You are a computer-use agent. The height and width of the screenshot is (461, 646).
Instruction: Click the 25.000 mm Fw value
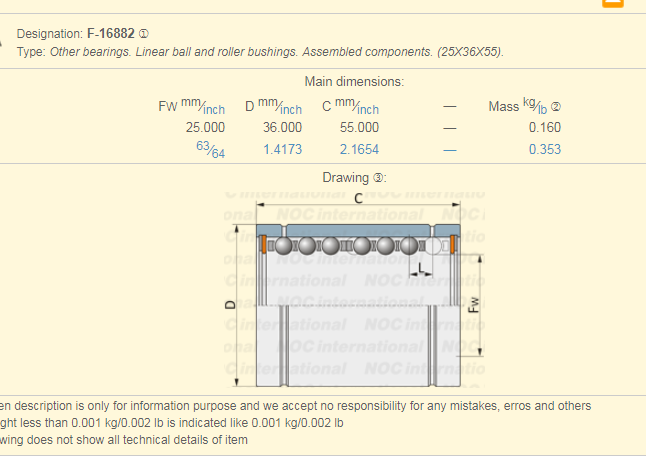point(205,127)
